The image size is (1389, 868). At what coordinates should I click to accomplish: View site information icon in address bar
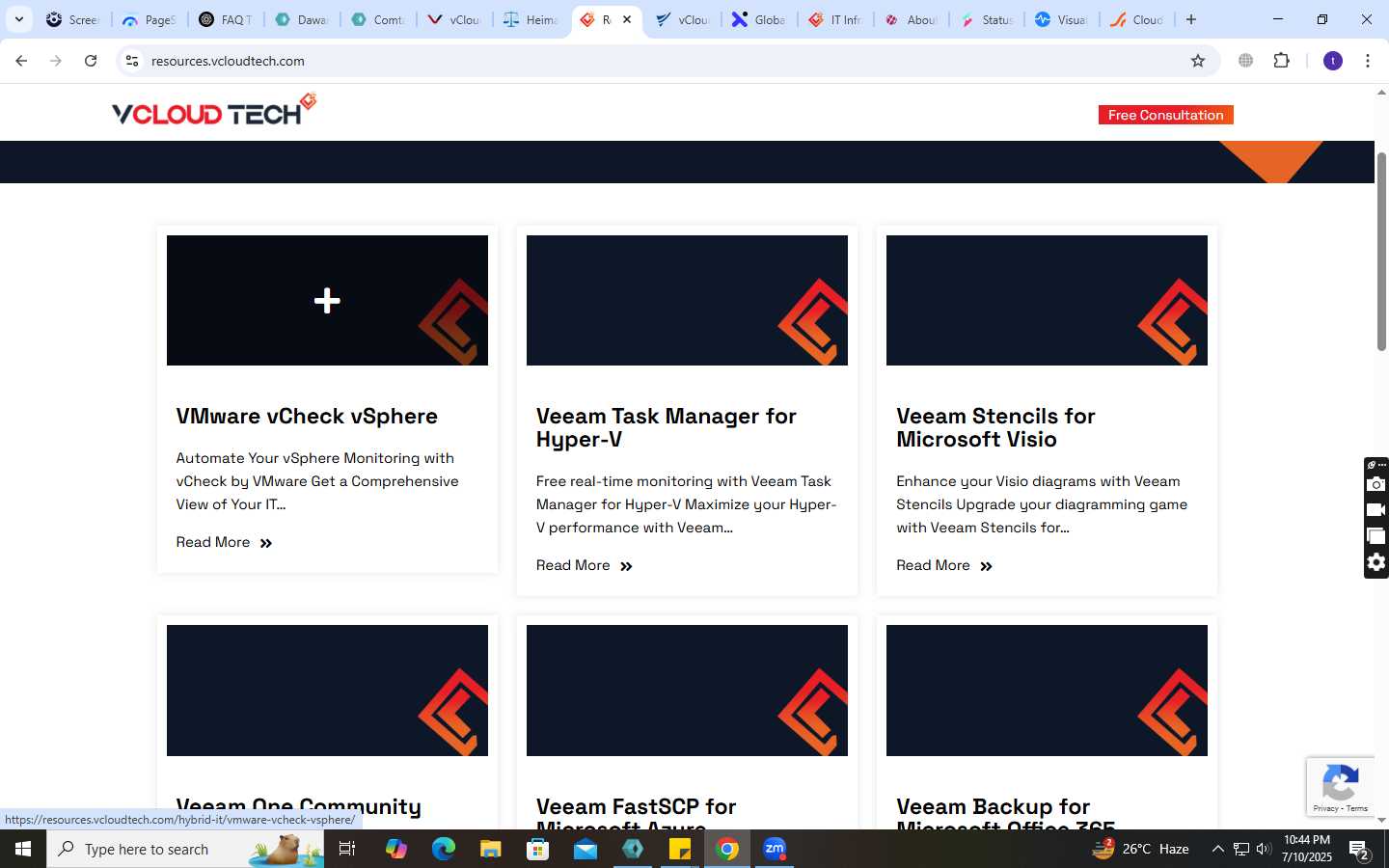pyautogui.click(x=132, y=61)
